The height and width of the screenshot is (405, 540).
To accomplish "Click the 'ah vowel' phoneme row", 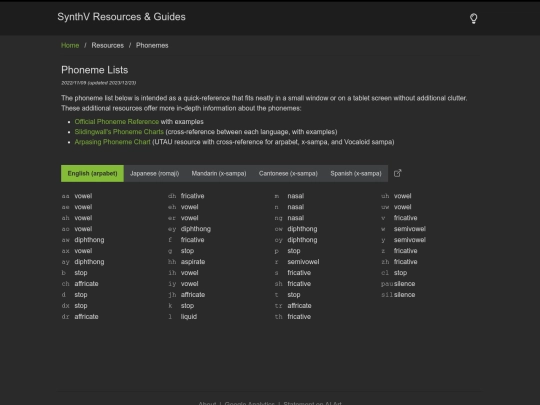I will point(77,218).
